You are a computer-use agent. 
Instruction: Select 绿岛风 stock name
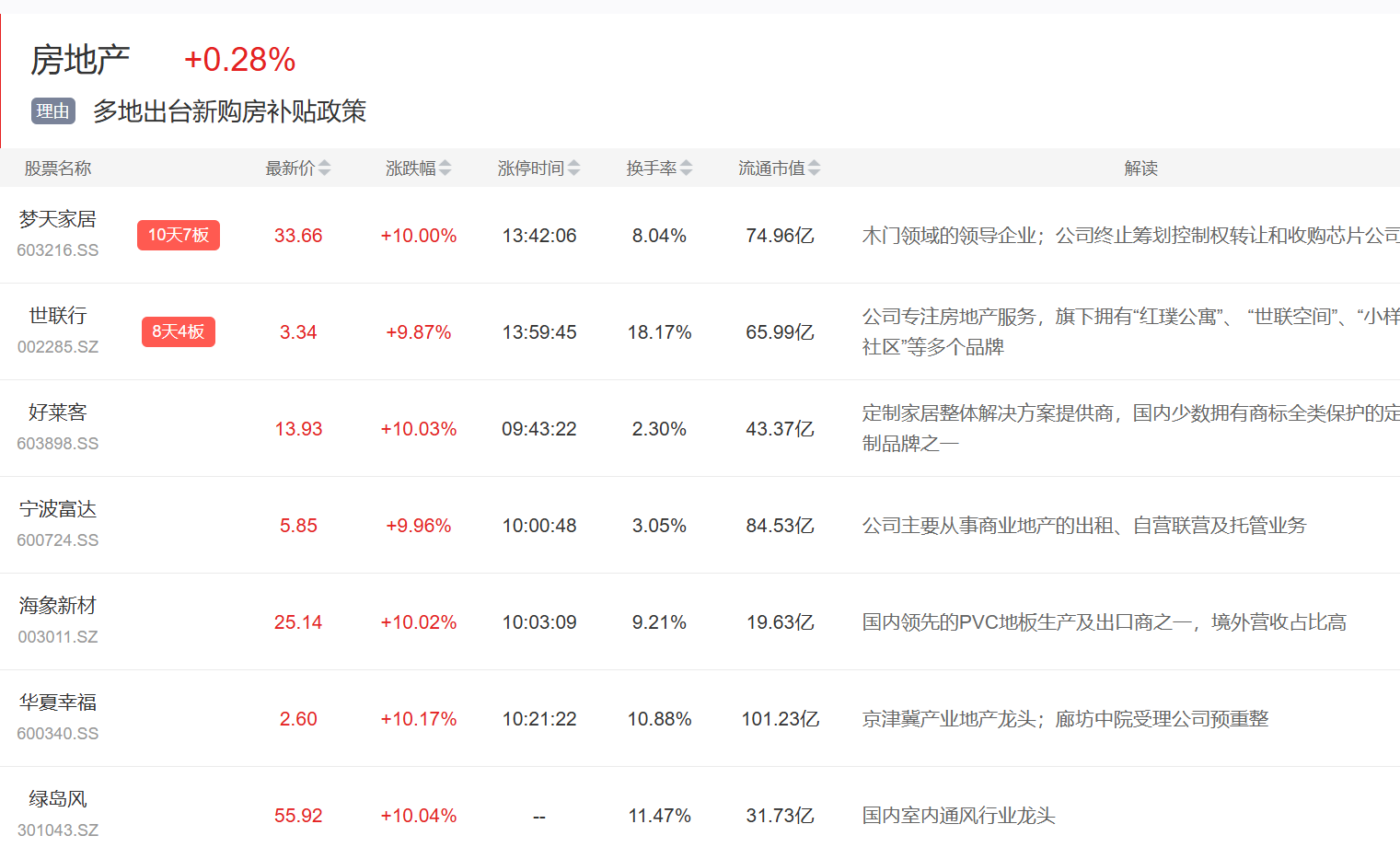(x=57, y=799)
